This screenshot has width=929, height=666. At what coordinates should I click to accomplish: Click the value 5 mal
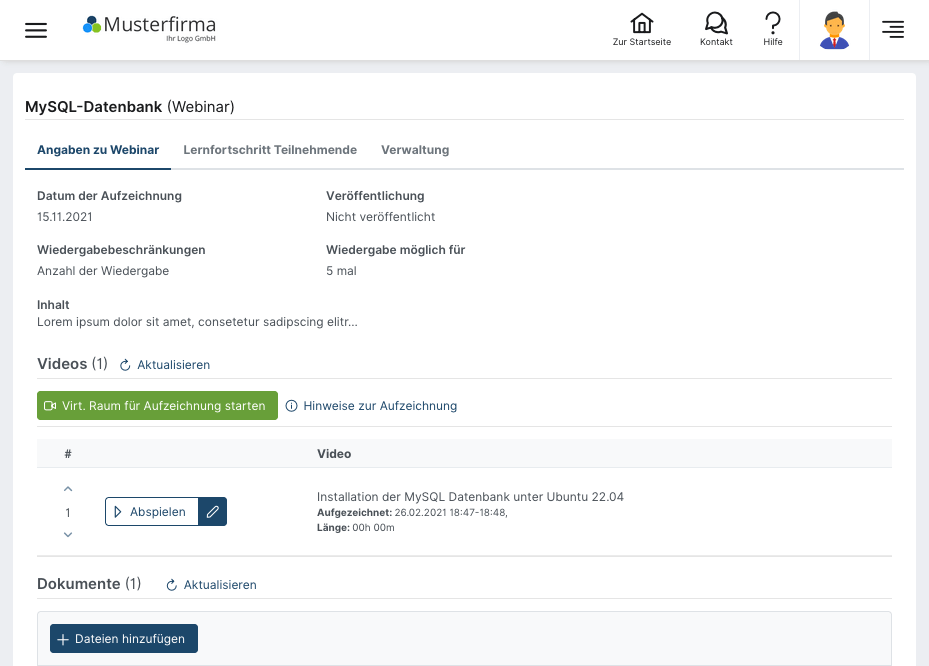[x=341, y=271]
